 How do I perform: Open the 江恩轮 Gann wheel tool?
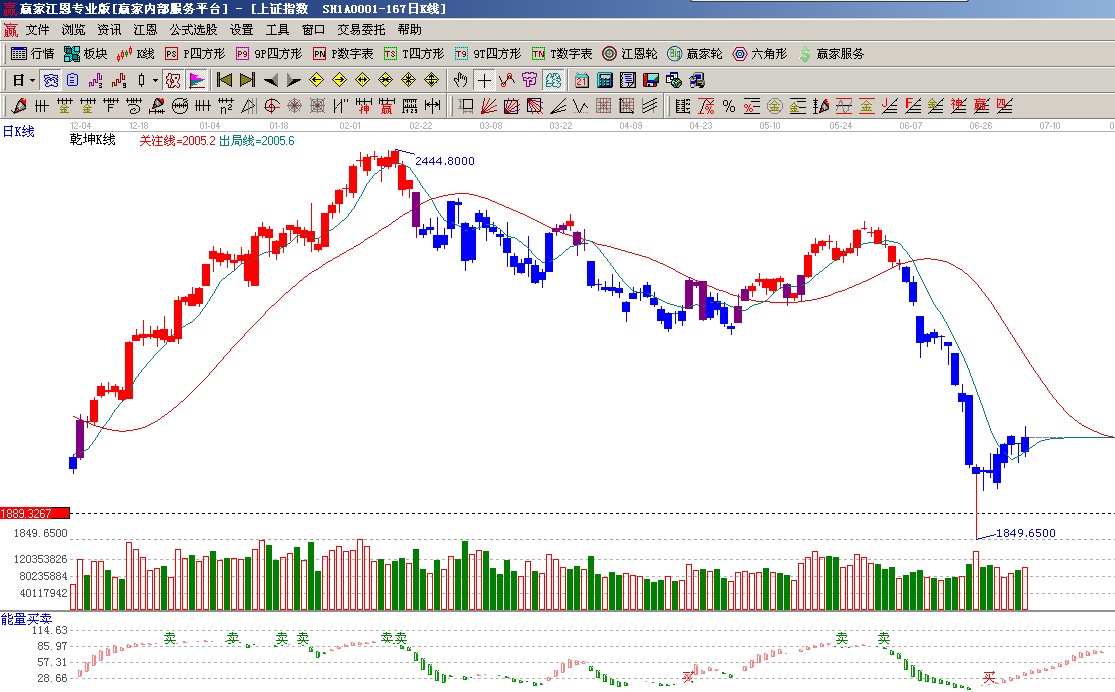(x=630, y=54)
